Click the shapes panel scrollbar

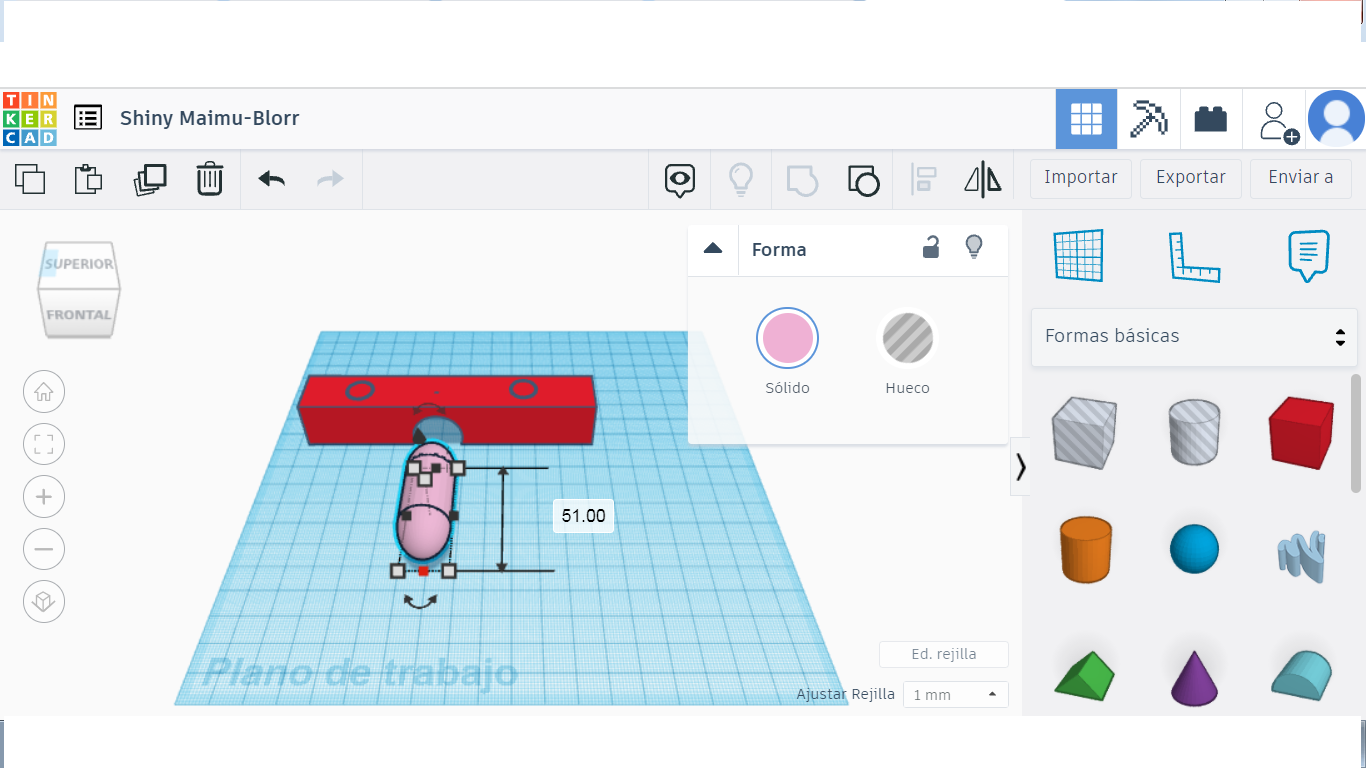pos(1356,433)
